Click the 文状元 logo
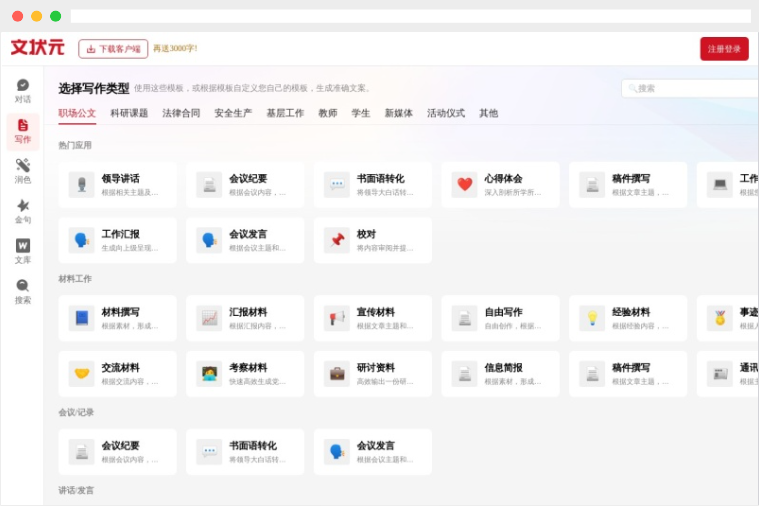 click(37, 48)
